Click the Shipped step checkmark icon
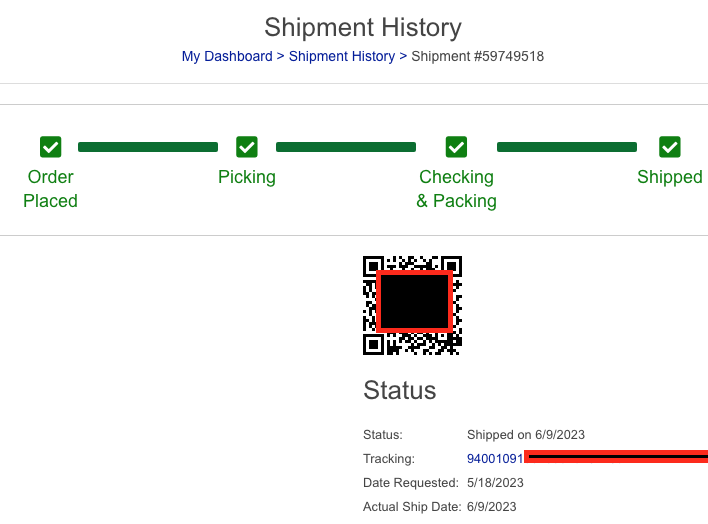This screenshot has width=708, height=524. 670,147
